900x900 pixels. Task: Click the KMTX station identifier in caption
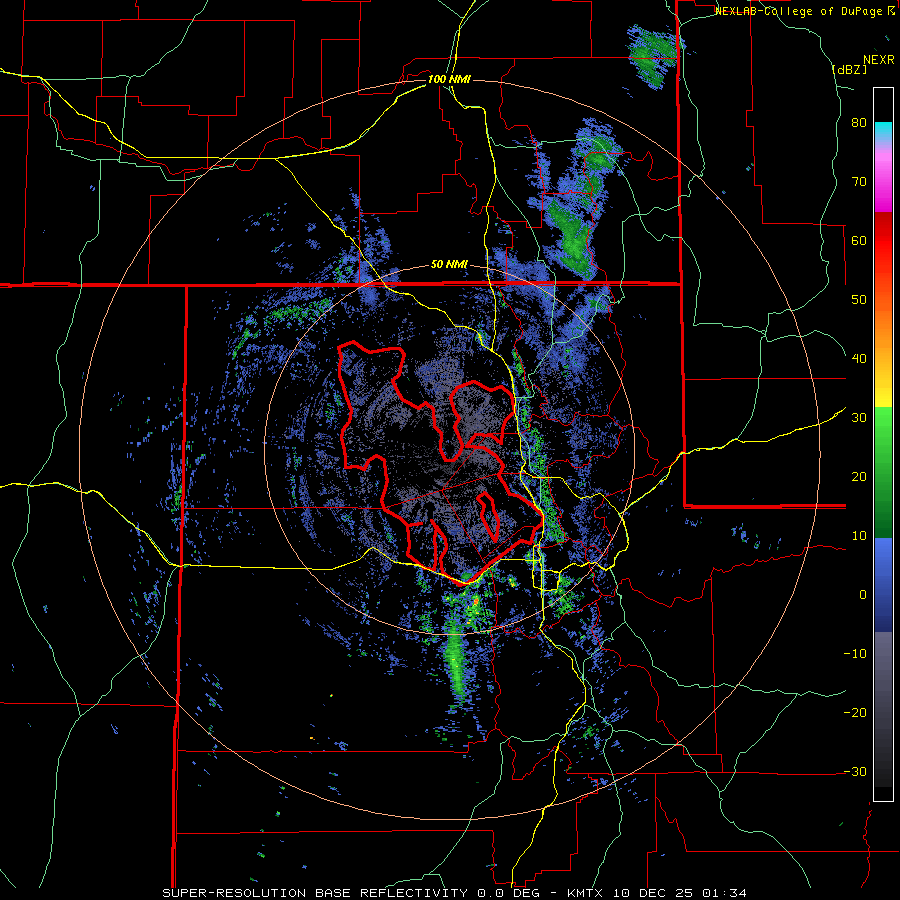click(x=587, y=893)
